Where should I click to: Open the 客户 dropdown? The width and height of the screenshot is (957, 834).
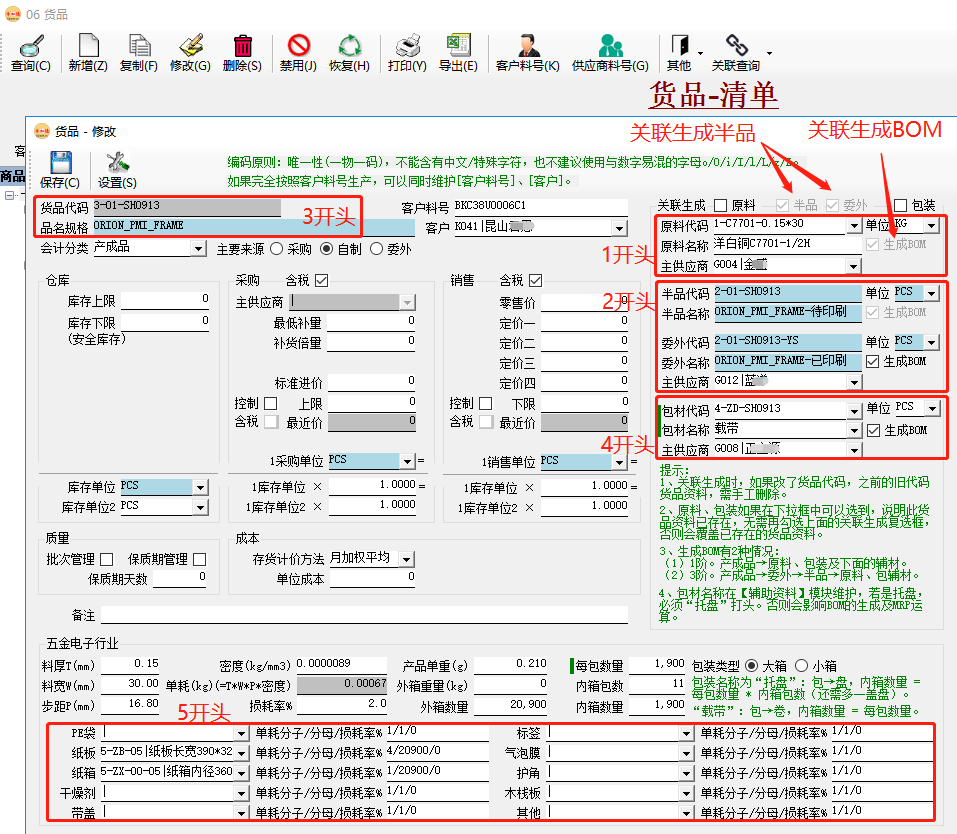pyautogui.click(x=619, y=228)
